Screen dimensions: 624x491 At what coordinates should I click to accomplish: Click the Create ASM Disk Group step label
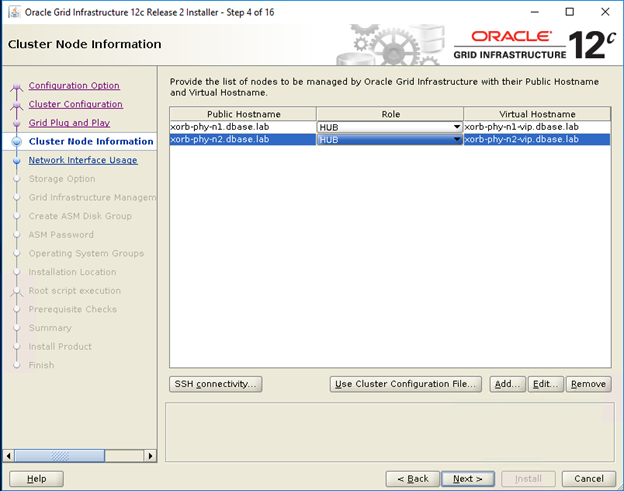click(80, 216)
